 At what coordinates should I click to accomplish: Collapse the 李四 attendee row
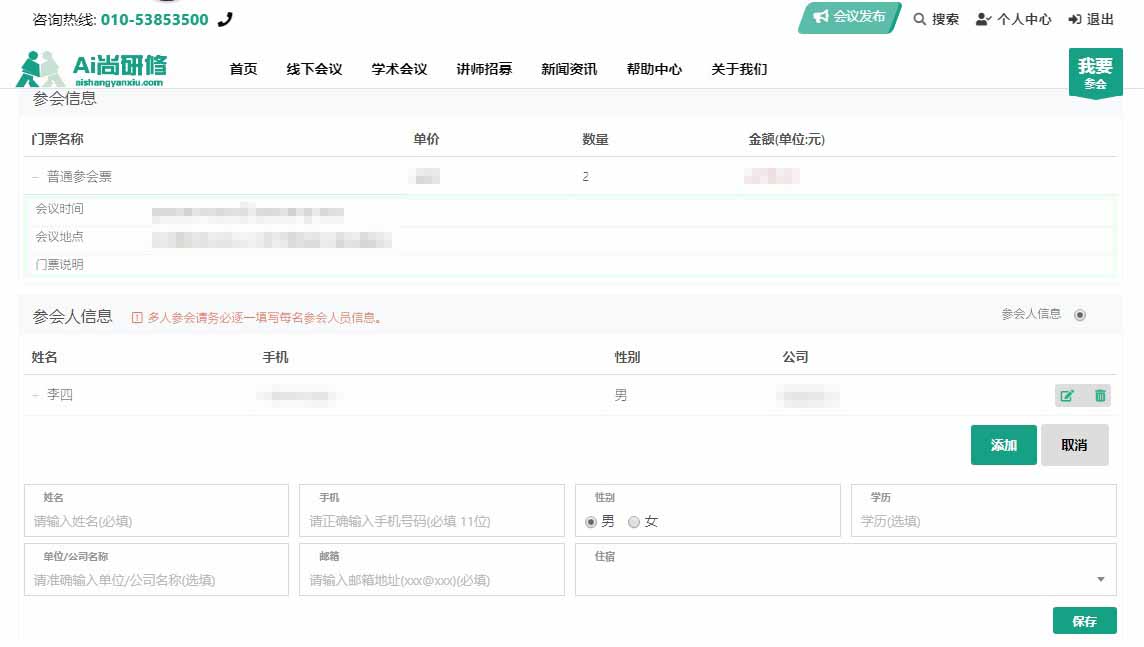point(36,395)
